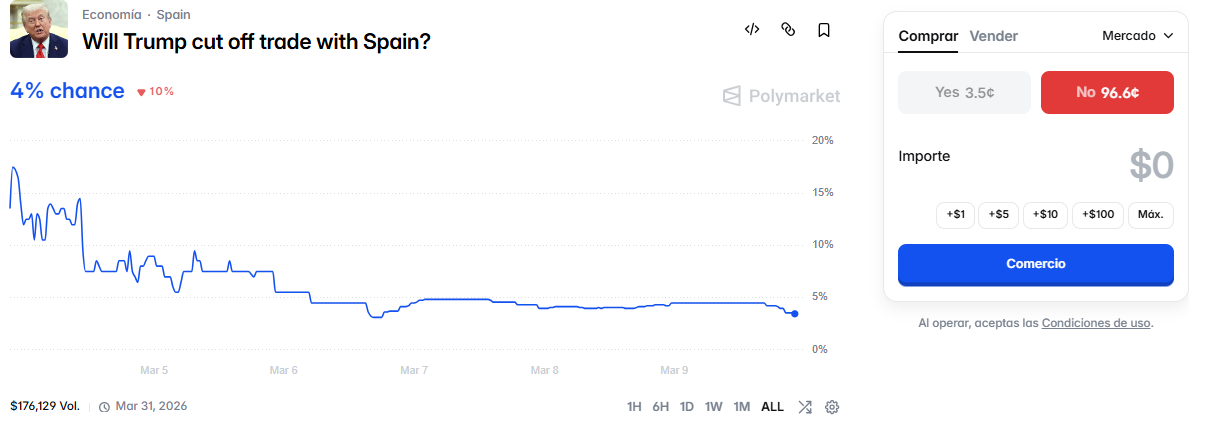The image size is (1230, 427).
Task: Switch chart range to ALL
Action: pyautogui.click(x=772, y=407)
